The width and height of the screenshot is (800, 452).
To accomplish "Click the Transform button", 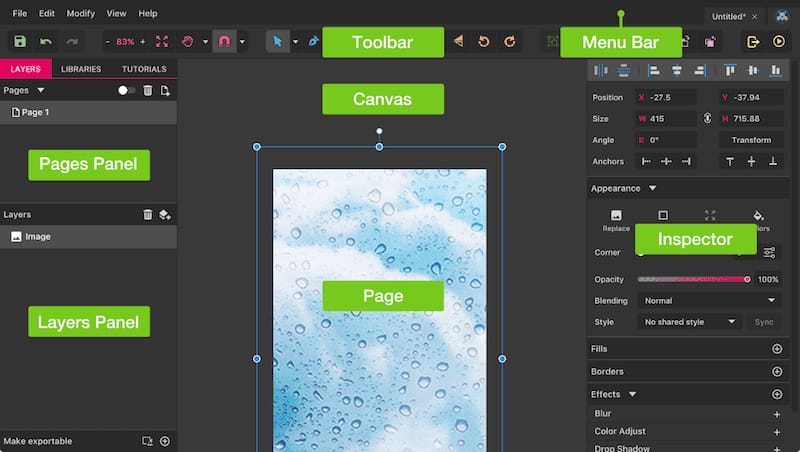I will [x=751, y=140].
